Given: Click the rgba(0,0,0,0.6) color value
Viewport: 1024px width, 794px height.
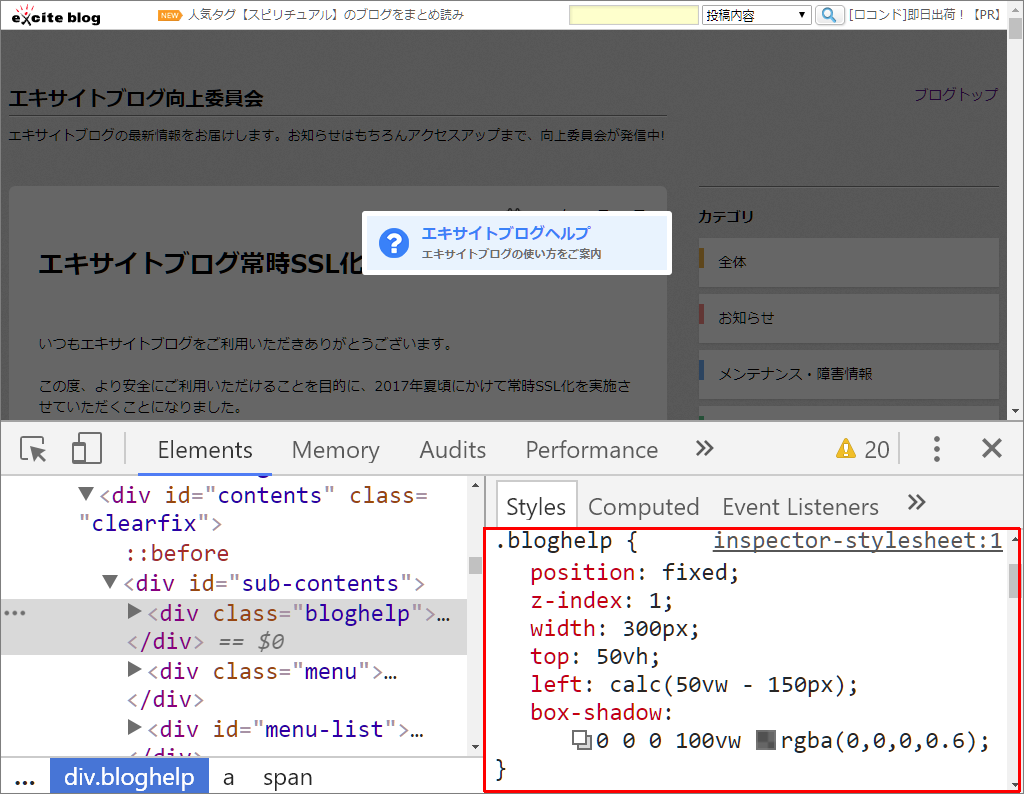Looking at the screenshot, I should [878, 740].
